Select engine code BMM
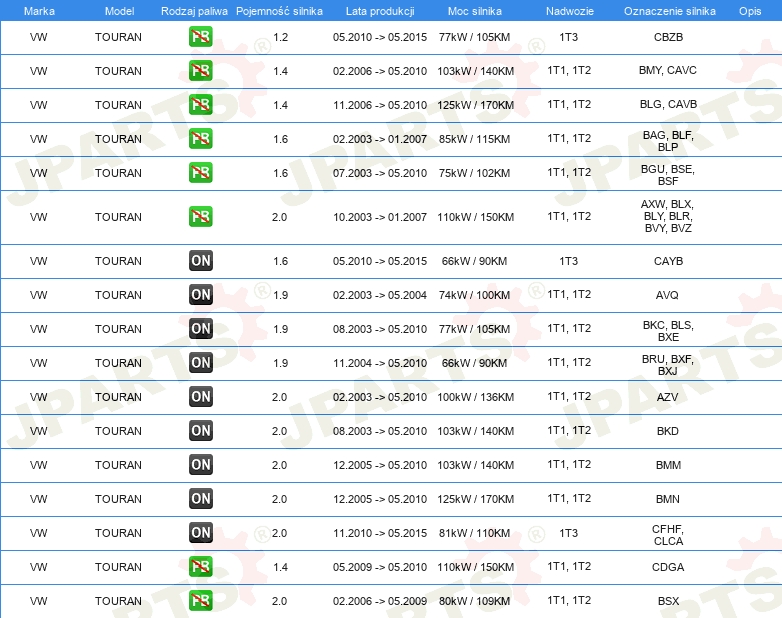Image resolution: width=782 pixels, height=618 pixels. [x=668, y=465]
